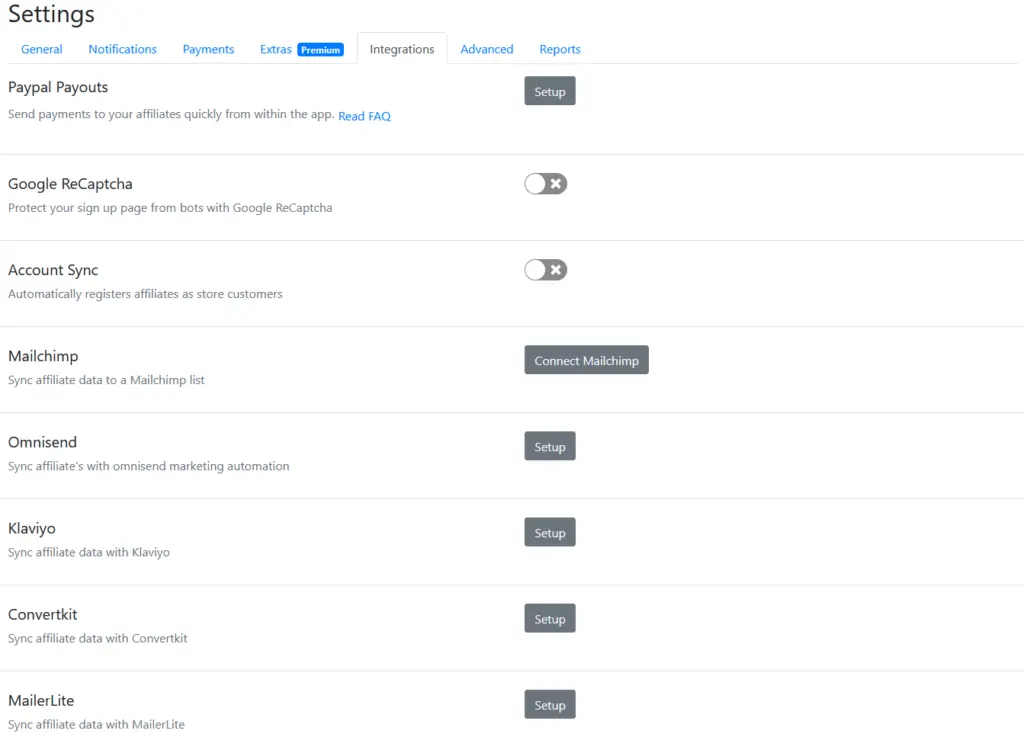This screenshot has height=737, width=1024.
Task: Click Setup for Paypal Payouts
Action: pos(550,92)
